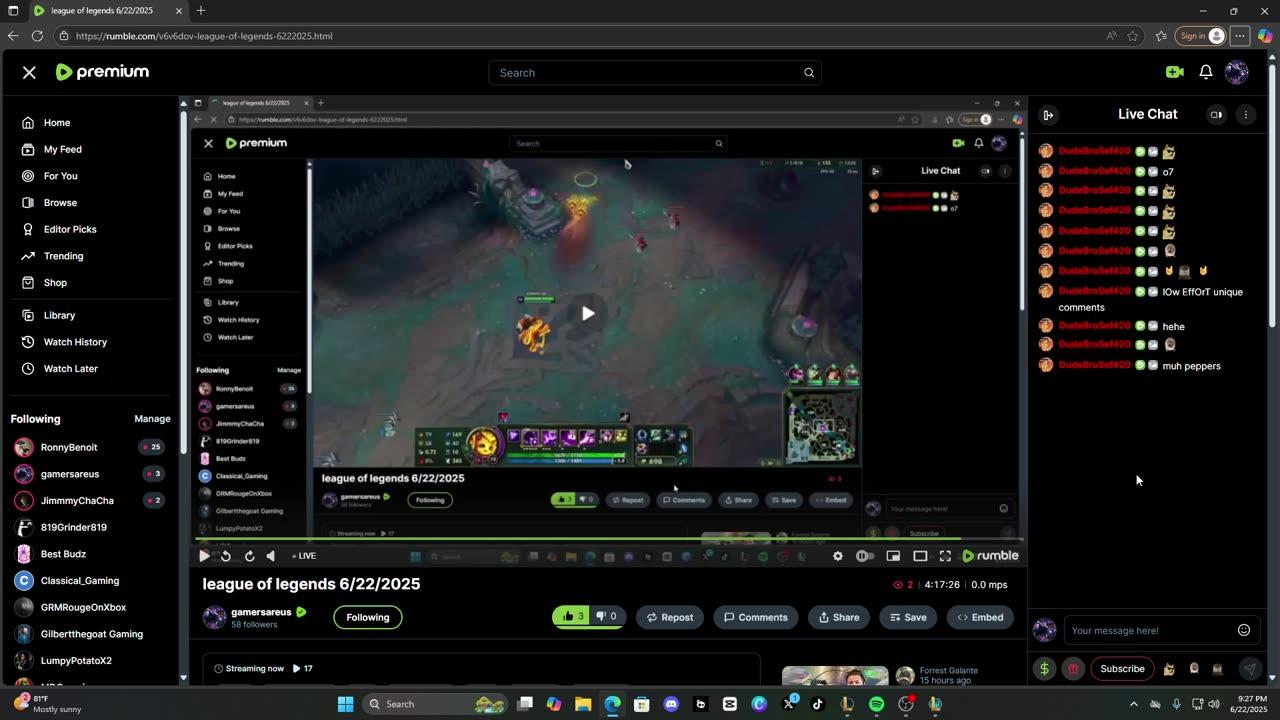Pop out the Live Chat window
The width and height of the screenshot is (1280, 720).
[x=1216, y=115]
